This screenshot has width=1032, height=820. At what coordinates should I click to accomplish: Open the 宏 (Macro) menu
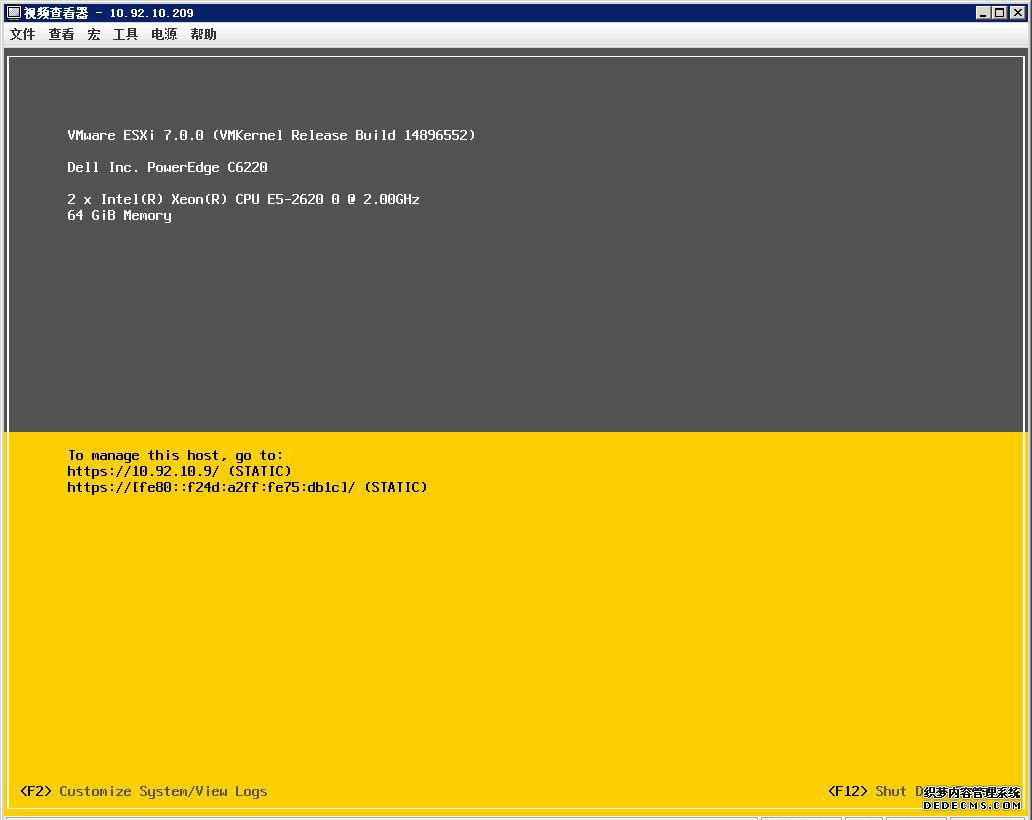(94, 34)
